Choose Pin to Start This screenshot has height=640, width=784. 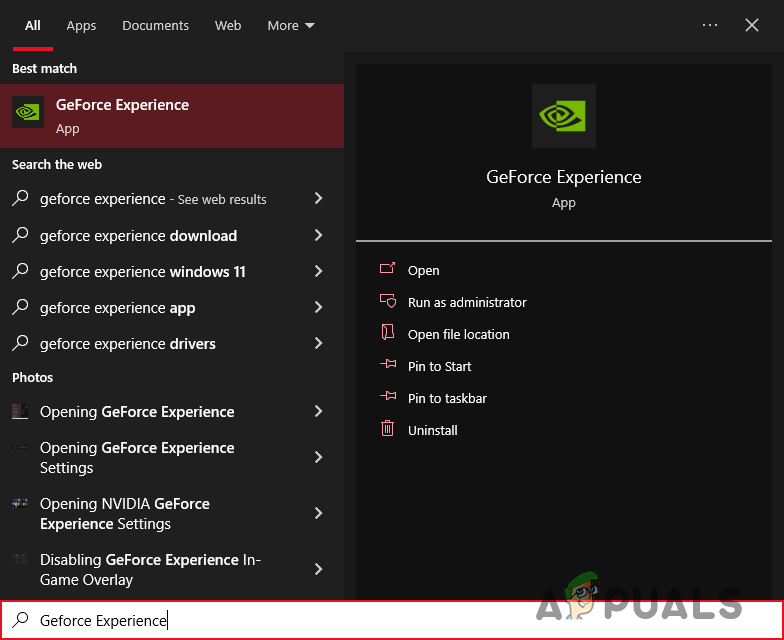click(440, 366)
